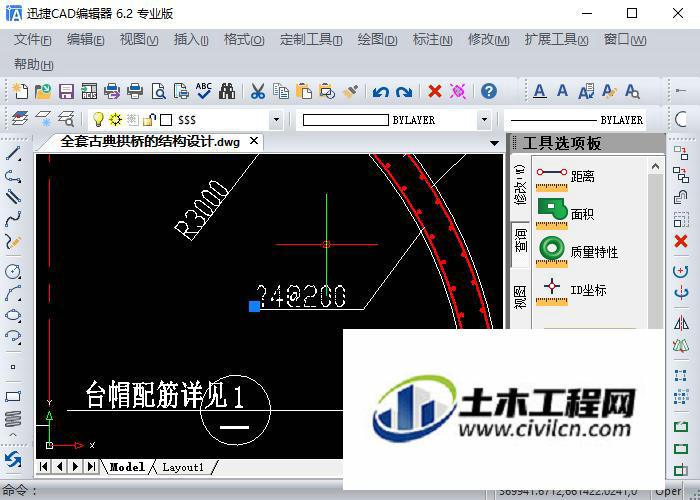Select the 视图 palette tab
Screen dimensions: 700x500
(x=521, y=297)
